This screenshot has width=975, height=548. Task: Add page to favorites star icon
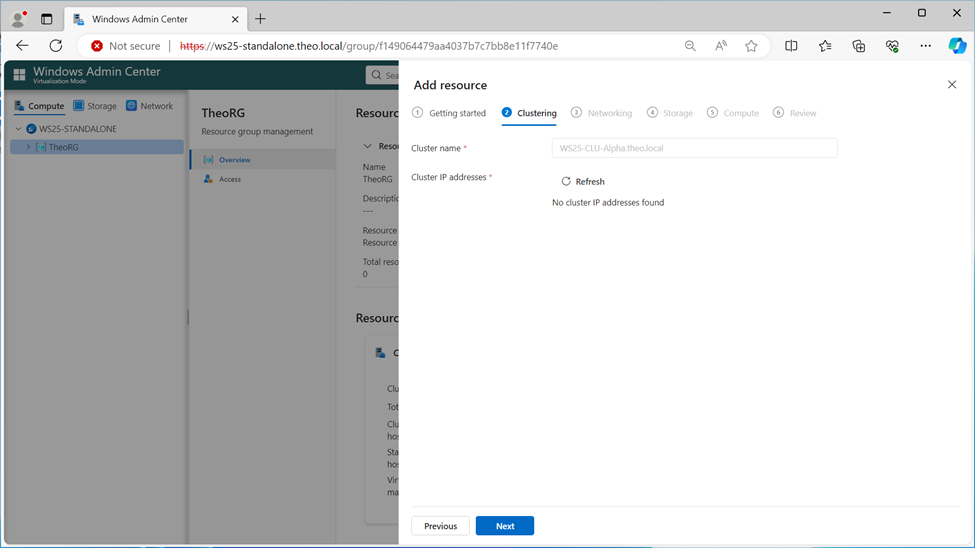point(751,45)
